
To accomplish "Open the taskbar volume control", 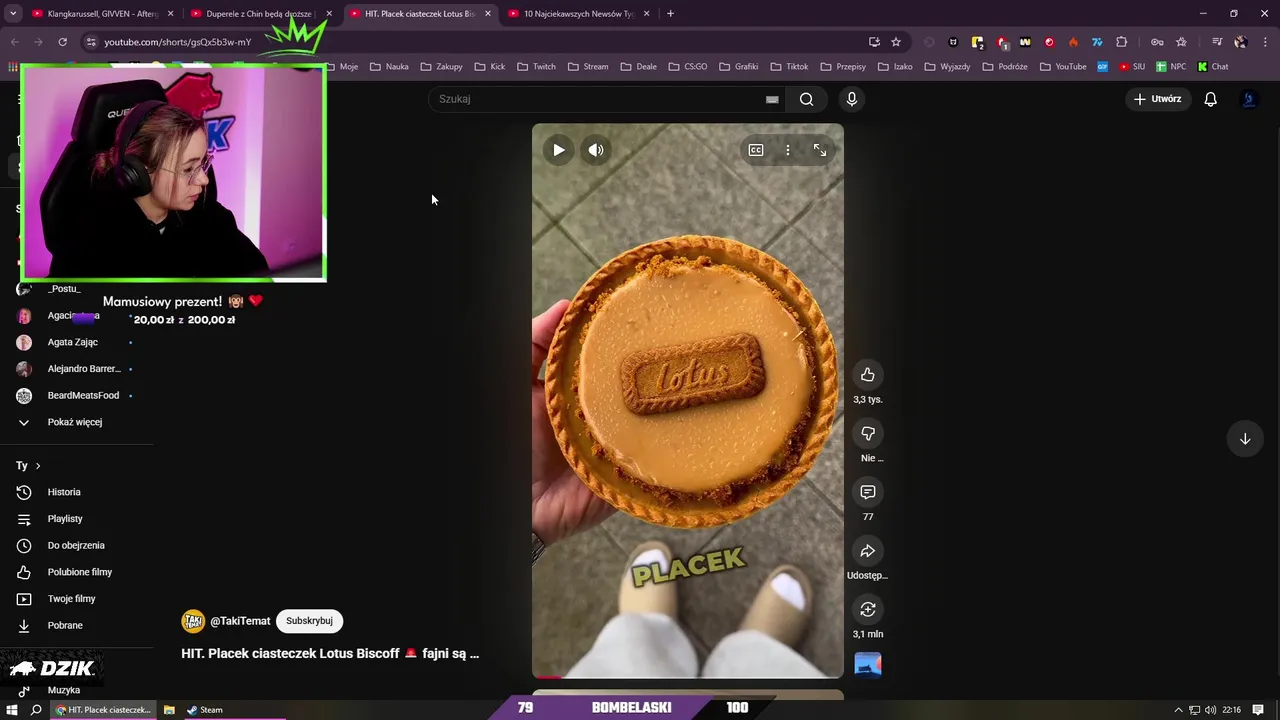I will tap(1210, 710).
